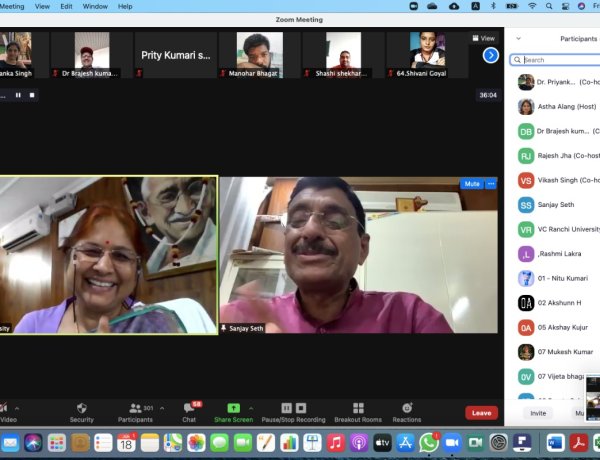This screenshot has height=460, width=600.
Task: Pause the recording from bottom toolbar
Action: coord(287,408)
